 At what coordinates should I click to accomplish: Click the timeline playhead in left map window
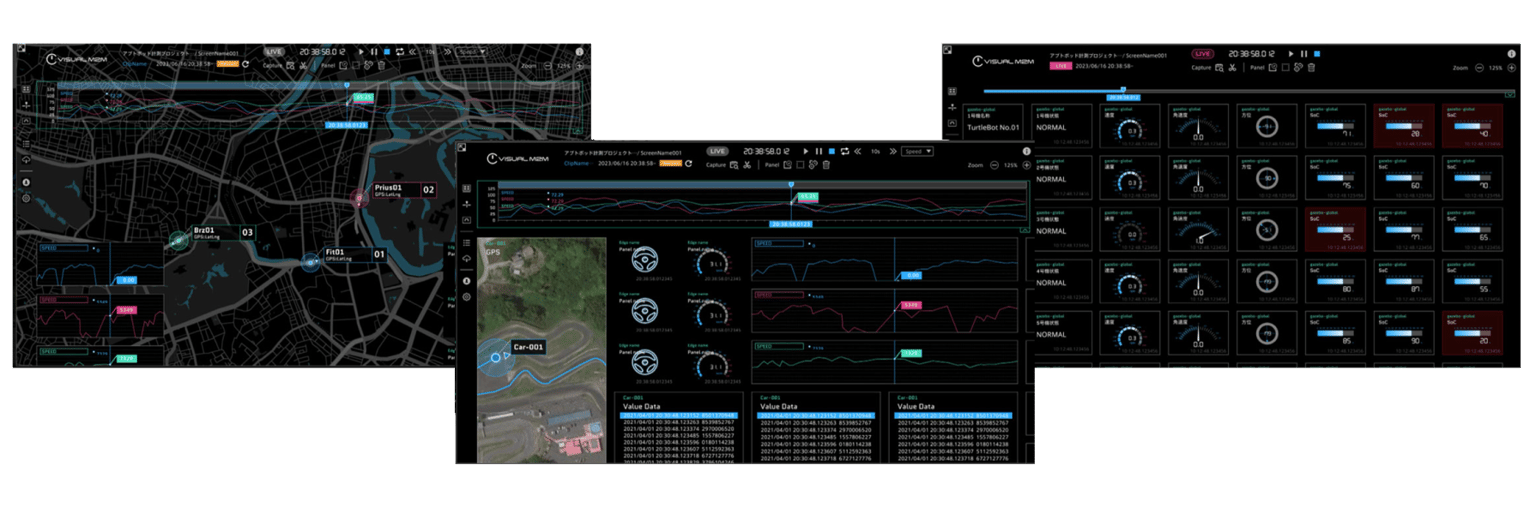point(347,85)
